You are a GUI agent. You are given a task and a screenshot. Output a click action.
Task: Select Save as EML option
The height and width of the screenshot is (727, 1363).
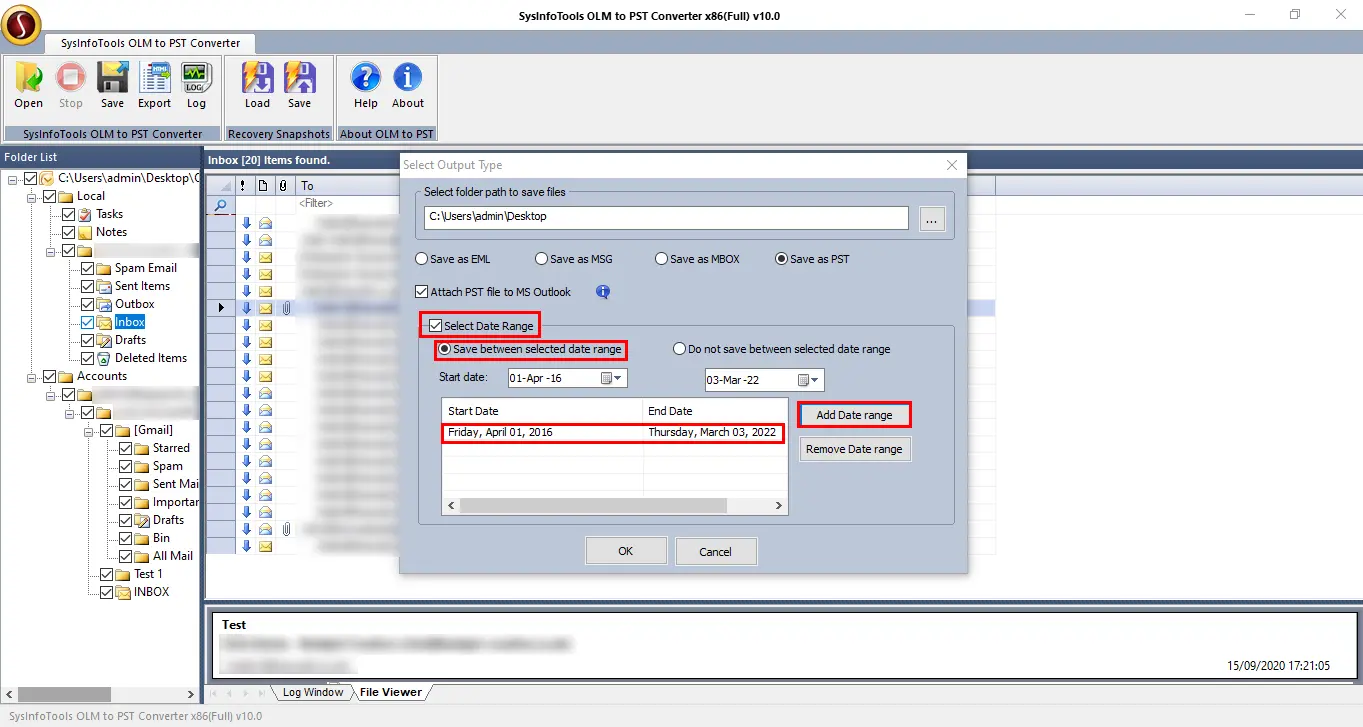(422, 259)
